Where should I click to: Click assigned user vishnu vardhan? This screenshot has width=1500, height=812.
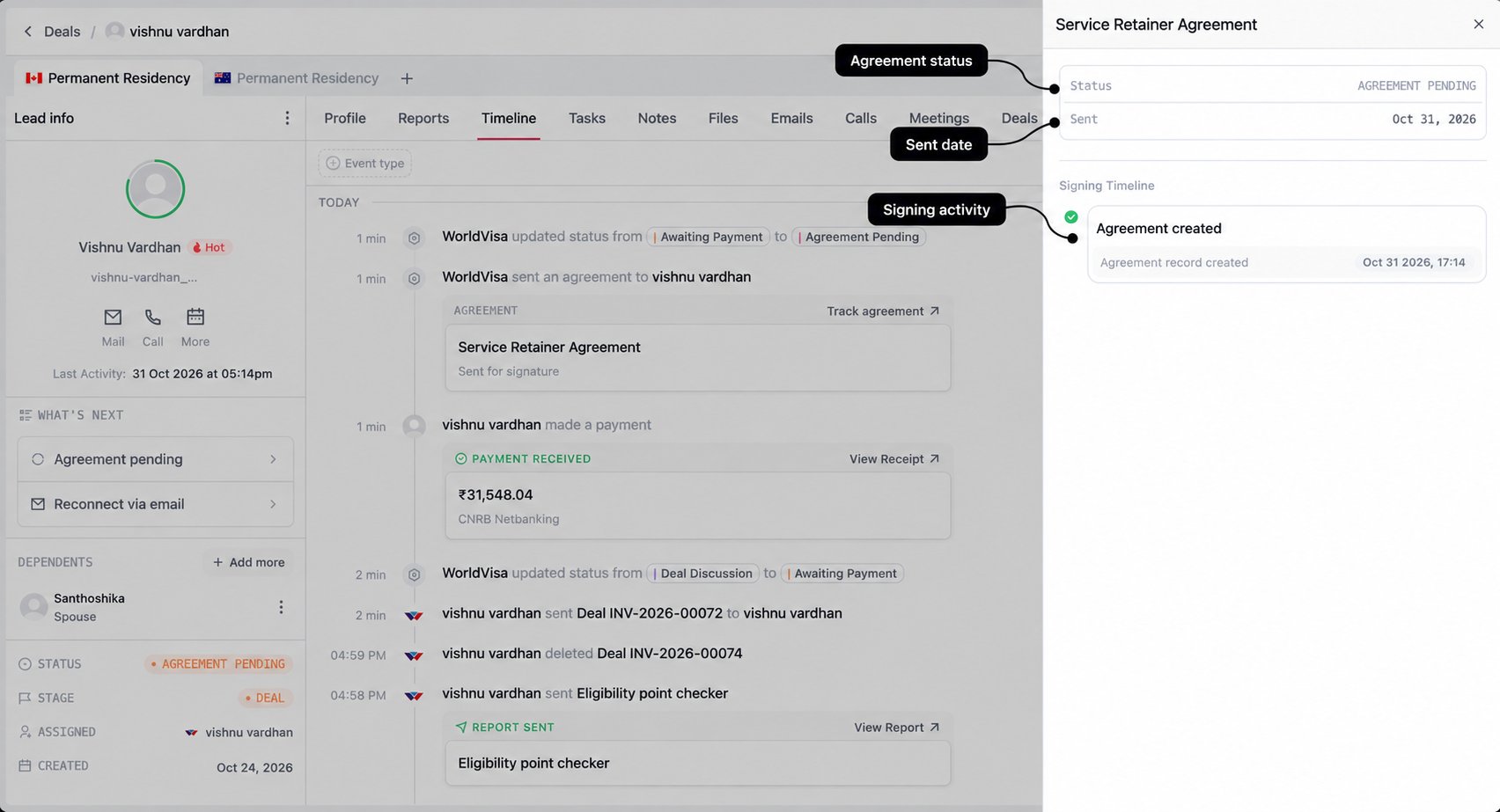239,732
